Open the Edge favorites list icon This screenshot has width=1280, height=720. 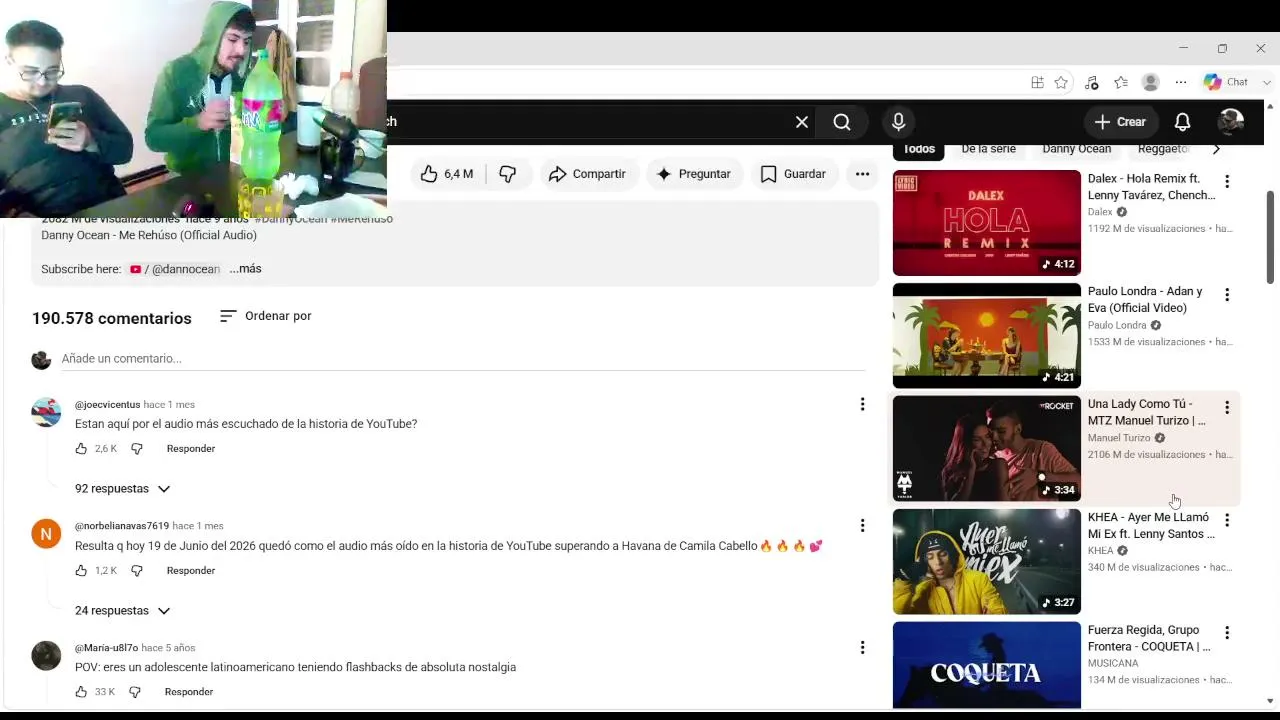coord(1121,82)
